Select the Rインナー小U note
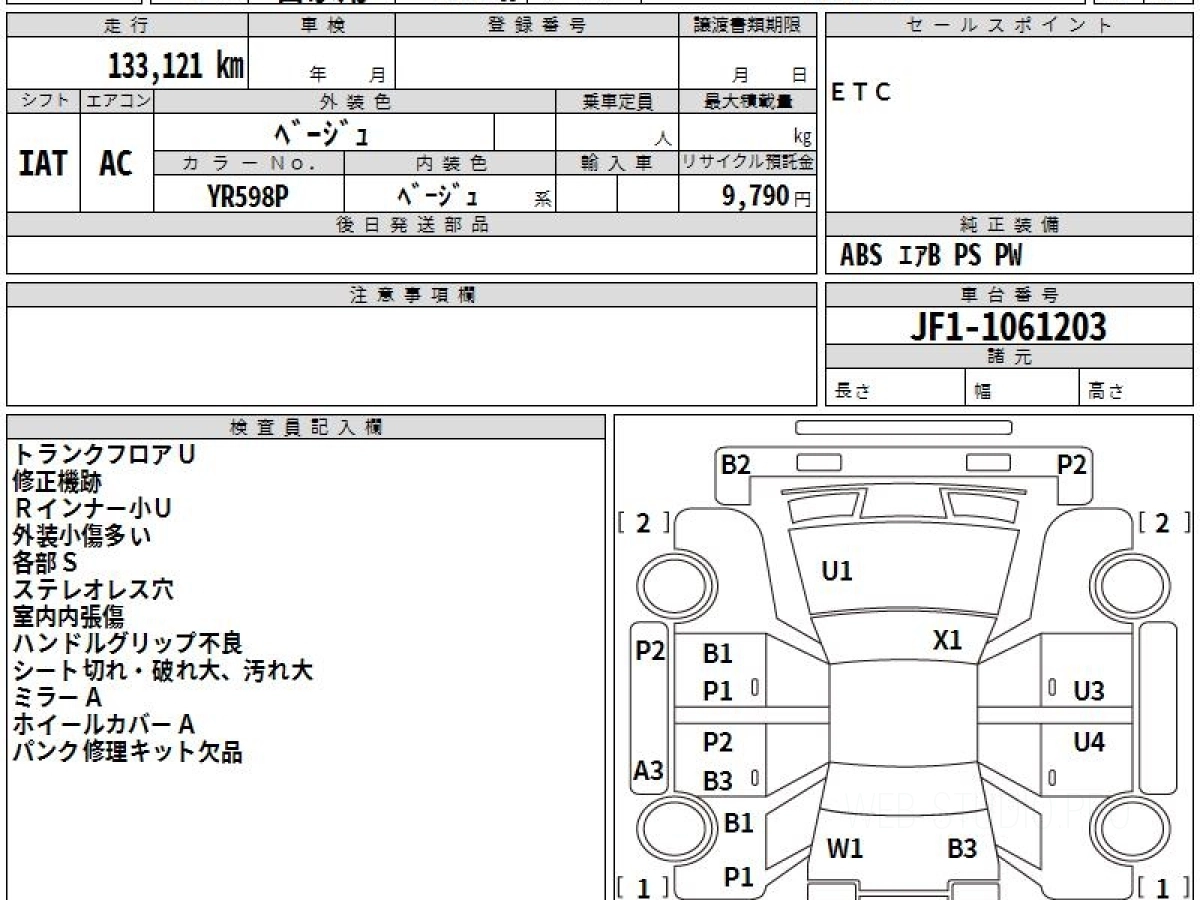Image resolution: width=1200 pixels, height=900 pixels. (92, 508)
